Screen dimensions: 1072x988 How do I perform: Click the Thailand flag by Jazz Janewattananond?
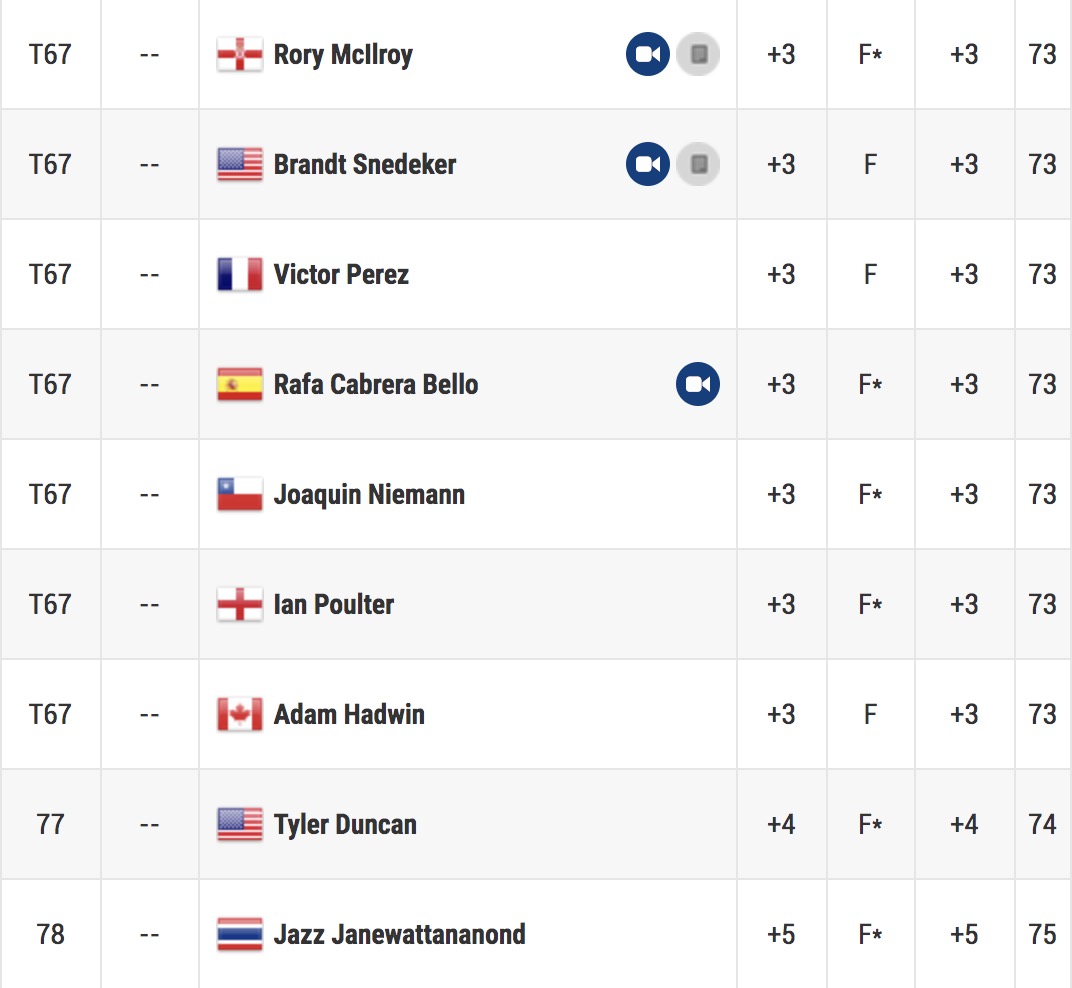[x=239, y=935]
